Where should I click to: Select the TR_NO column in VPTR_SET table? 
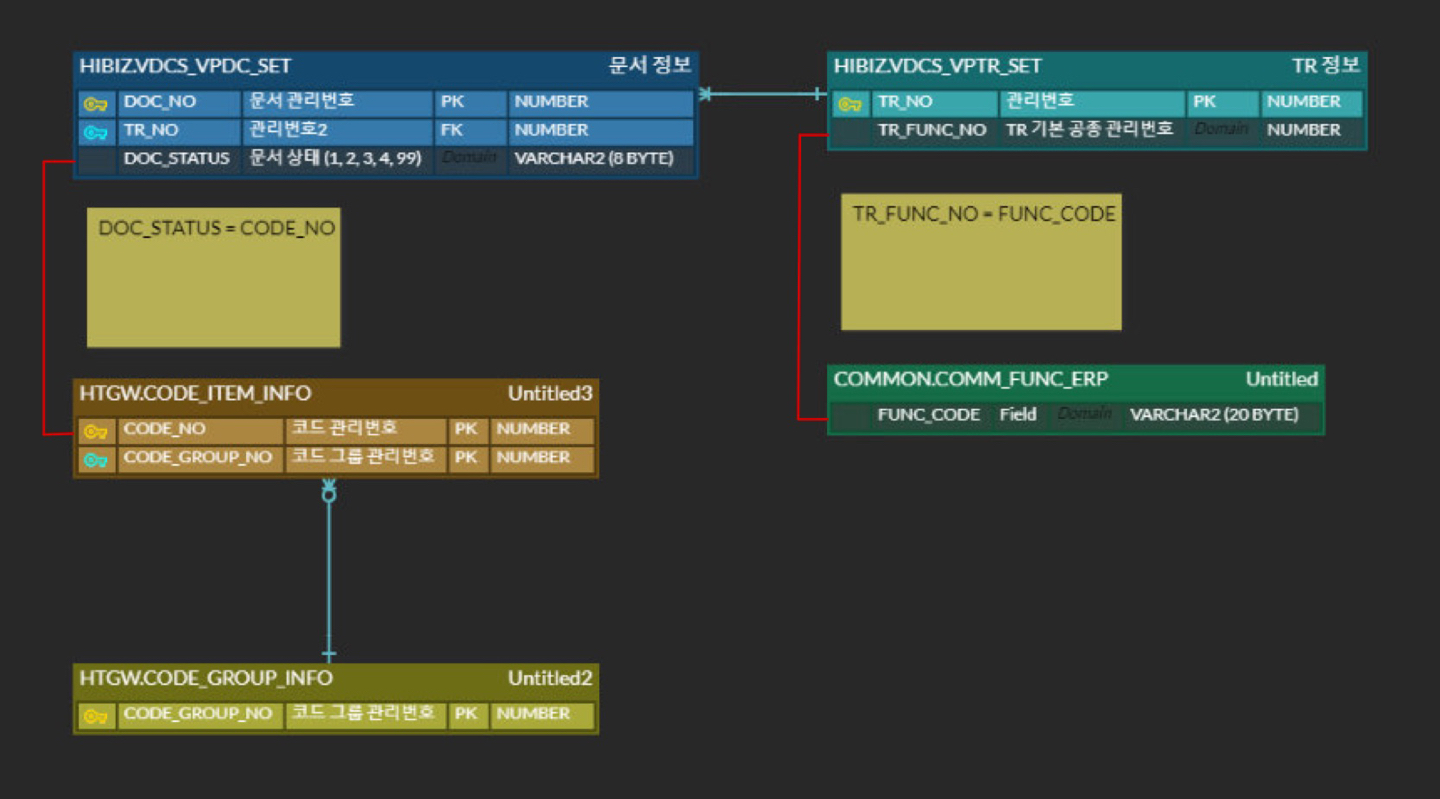905,102
